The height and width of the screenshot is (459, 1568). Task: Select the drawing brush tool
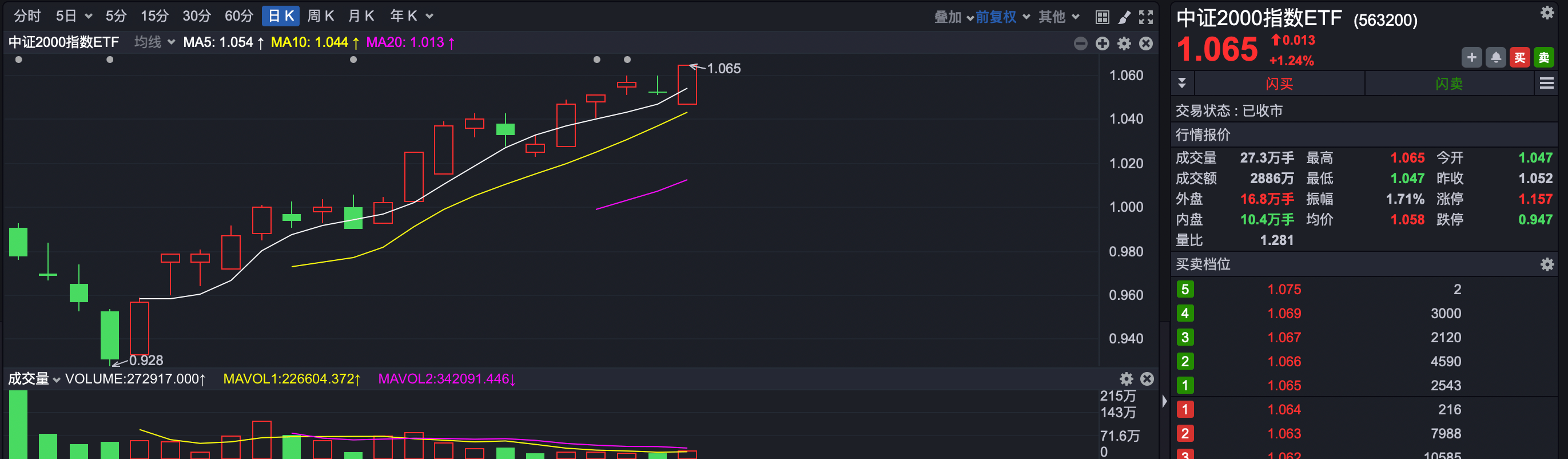tap(1124, 17)
